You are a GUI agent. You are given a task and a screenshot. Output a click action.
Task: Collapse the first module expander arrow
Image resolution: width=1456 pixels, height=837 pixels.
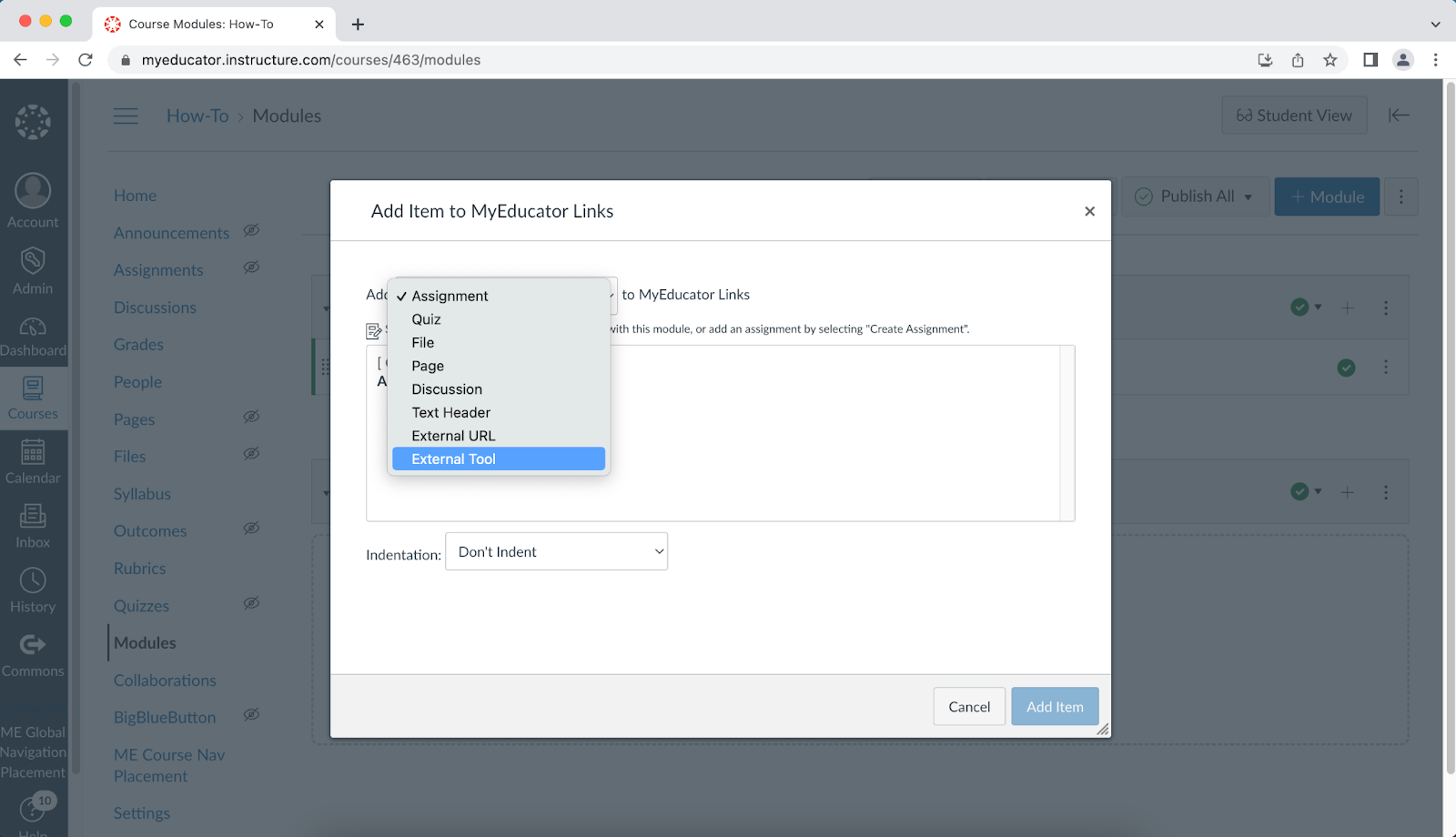[x=326, y=308]
